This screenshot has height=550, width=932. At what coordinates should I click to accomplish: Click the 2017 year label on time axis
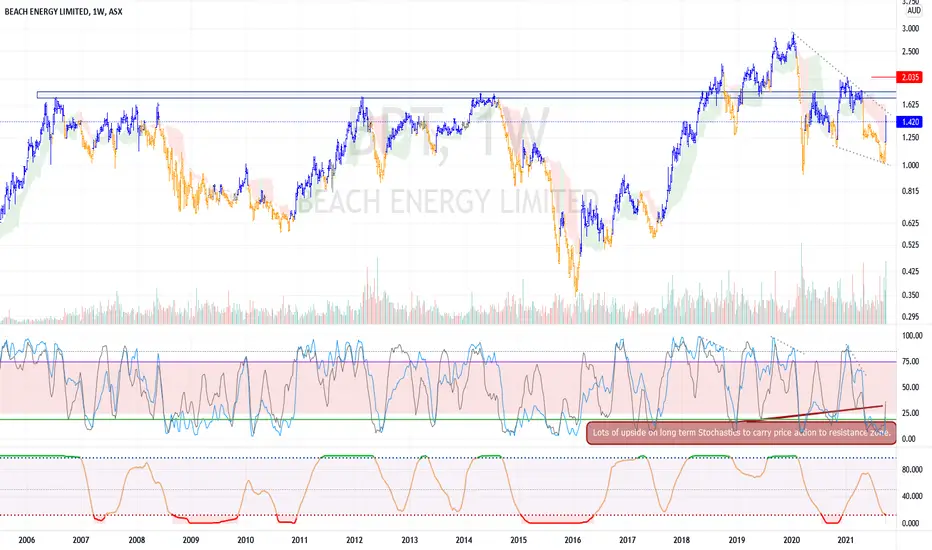pos(628,540)
